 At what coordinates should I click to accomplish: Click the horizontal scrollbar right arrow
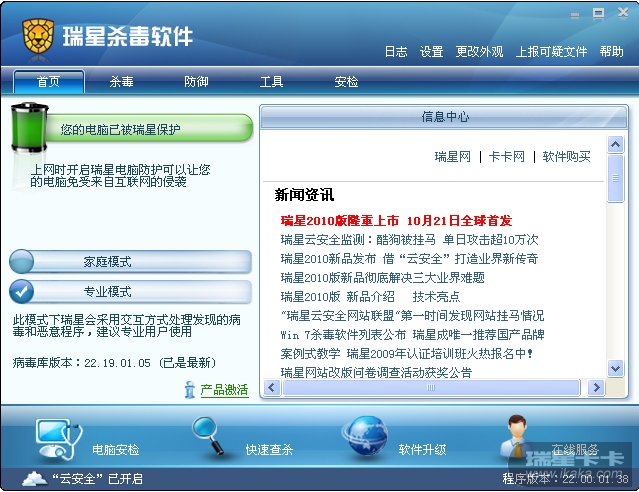click(596, 387)
